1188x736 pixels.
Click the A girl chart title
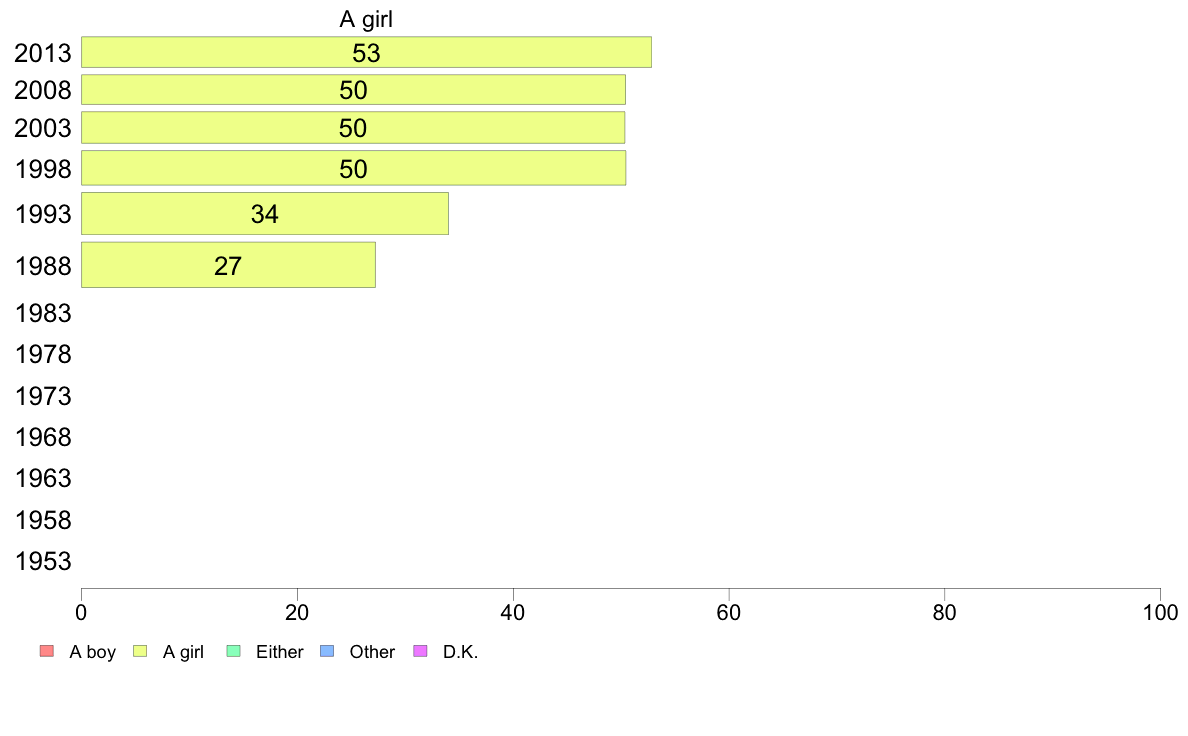click(x=366, y=19)
